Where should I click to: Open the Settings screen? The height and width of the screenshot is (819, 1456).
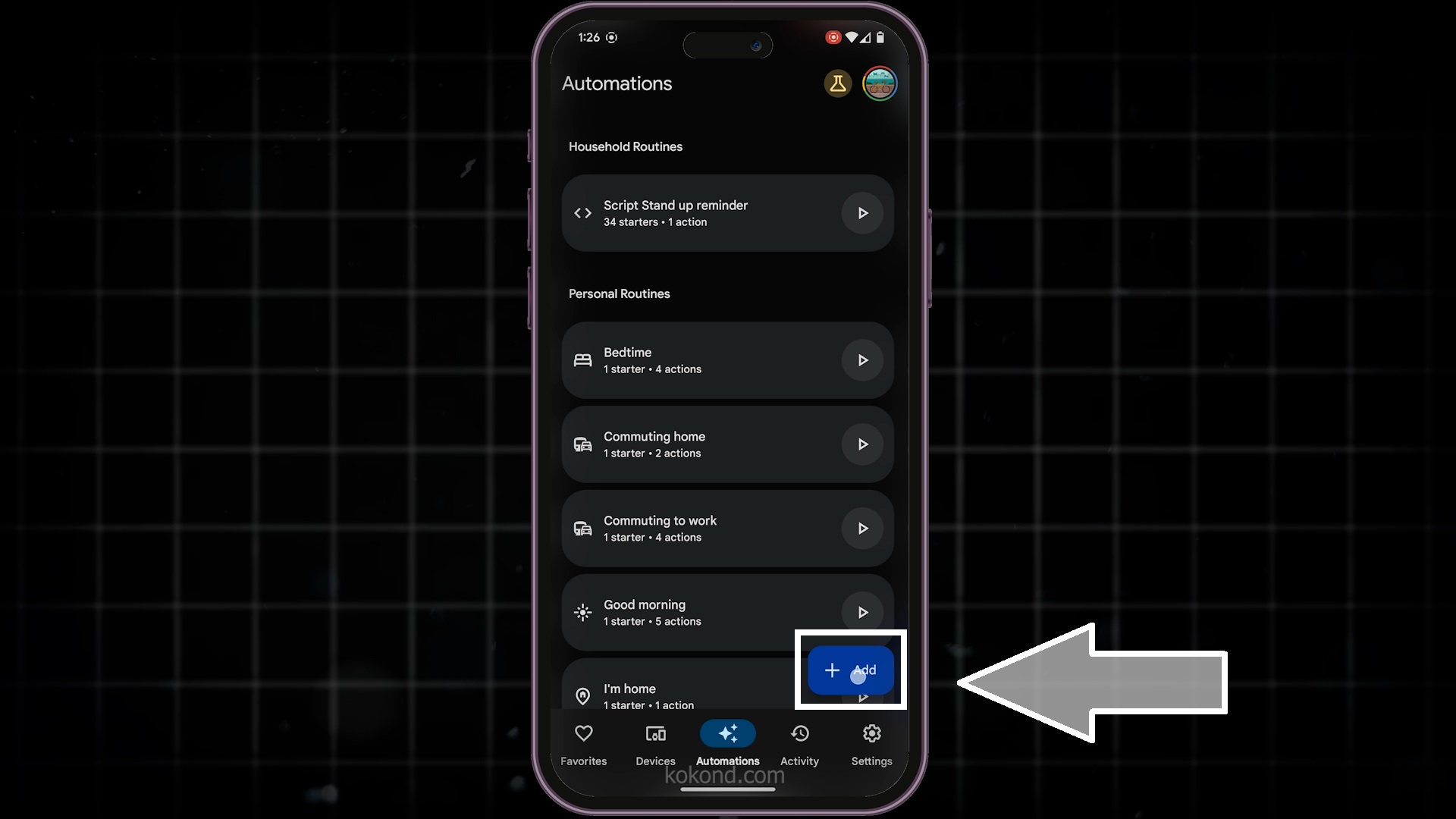[x=872, y=744]
